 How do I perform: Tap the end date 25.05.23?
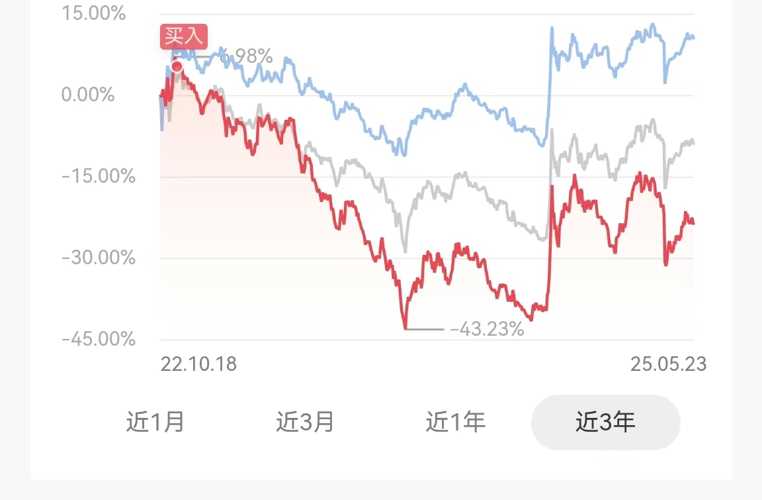(668, 364)
